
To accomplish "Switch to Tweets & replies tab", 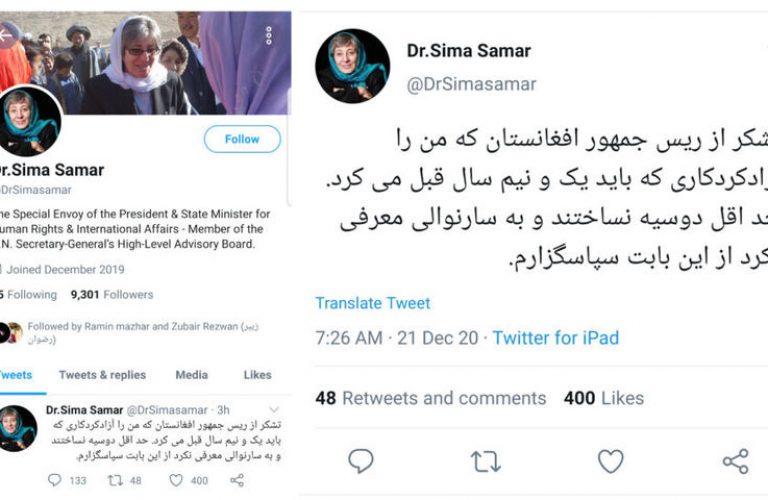I will click(x=102, y=375).
